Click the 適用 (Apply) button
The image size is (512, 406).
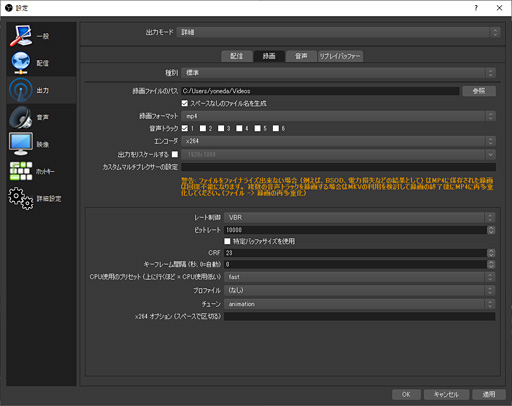pyautogui.click(x=489, y=394)
